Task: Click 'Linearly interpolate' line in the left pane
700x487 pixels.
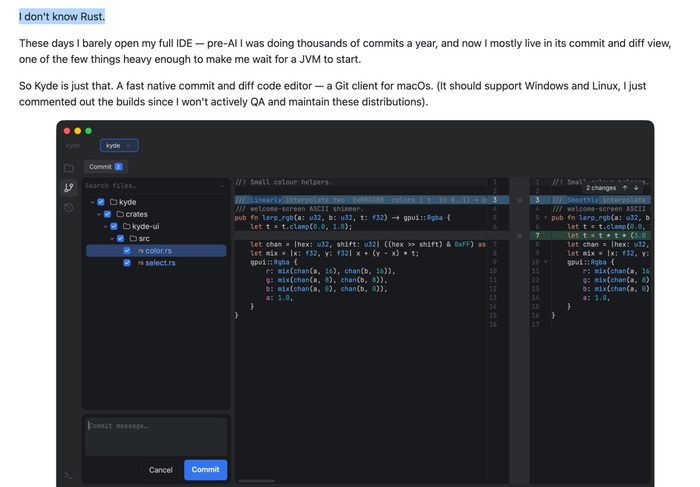Action: 361,200
